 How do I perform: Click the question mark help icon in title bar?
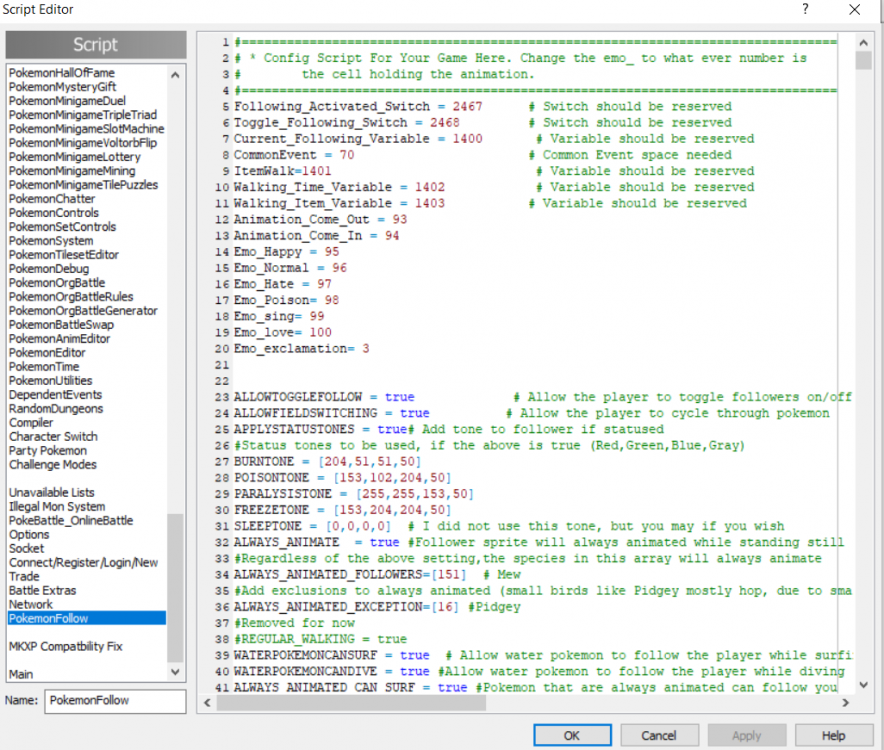click(805, 9)
